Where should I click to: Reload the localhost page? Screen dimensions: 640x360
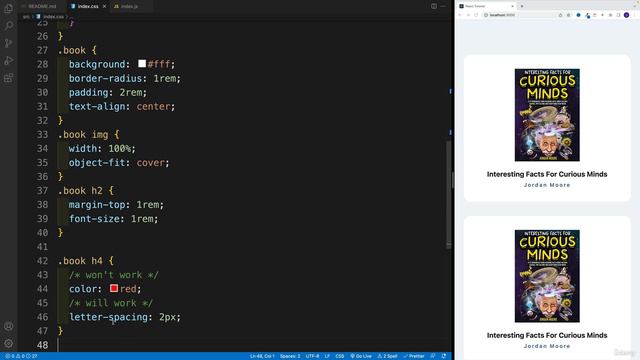(476, 15)
